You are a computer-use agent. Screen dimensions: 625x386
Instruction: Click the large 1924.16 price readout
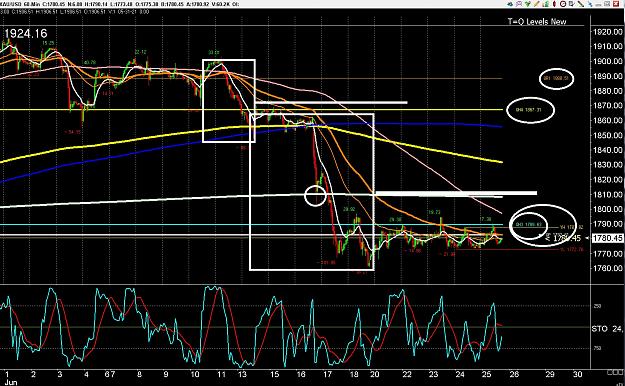(26, 34)
